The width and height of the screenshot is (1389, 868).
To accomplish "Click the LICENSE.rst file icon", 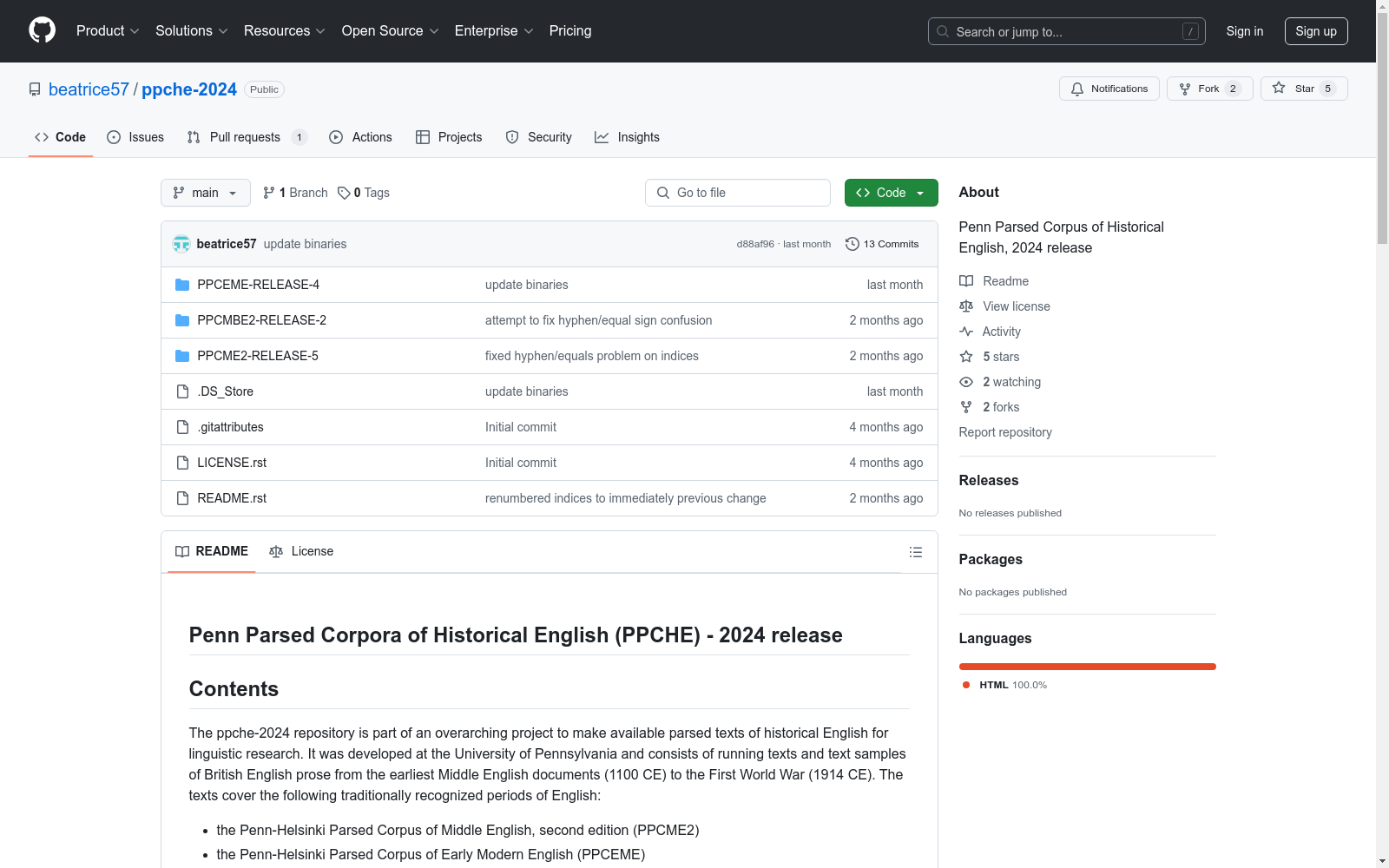I will tap(182, 463).
